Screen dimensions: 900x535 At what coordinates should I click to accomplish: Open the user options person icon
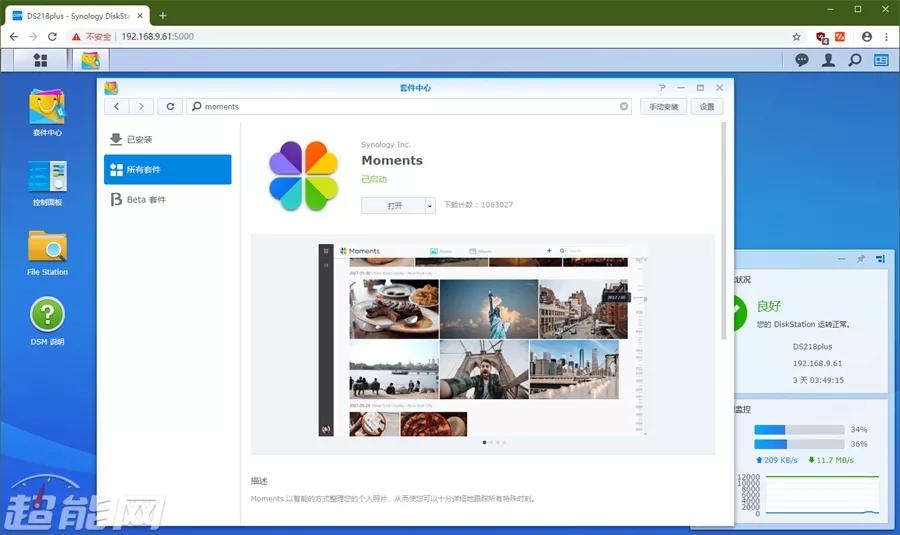(x=828, y=60)
